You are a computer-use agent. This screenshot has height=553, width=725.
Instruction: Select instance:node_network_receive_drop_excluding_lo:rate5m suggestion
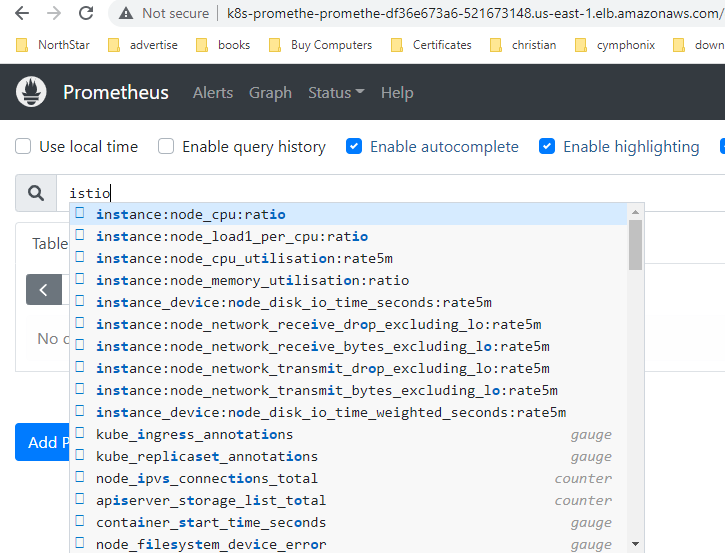(350, 324)
